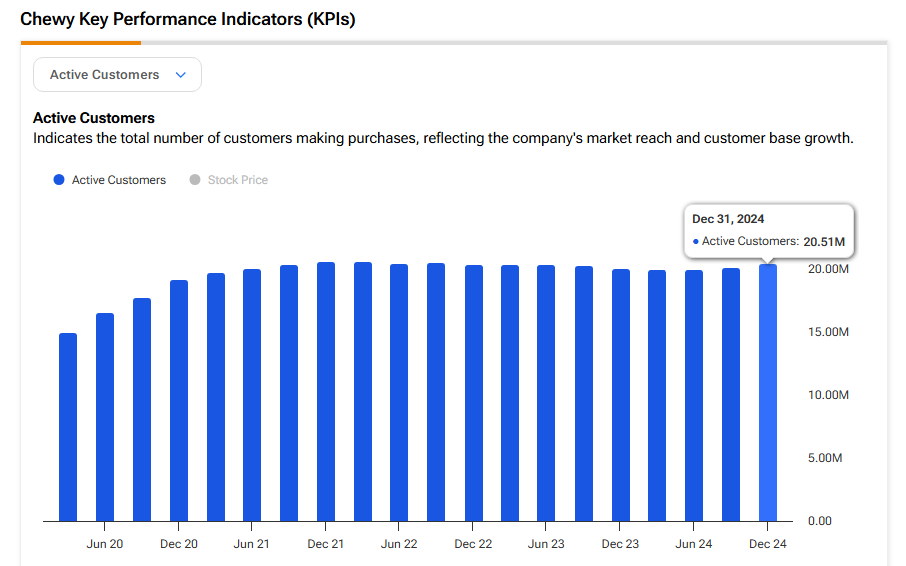Click the bar above Jun 21
Image resolution: width=906 pixels, height=566 pixels.
click(x=252, y=395)
